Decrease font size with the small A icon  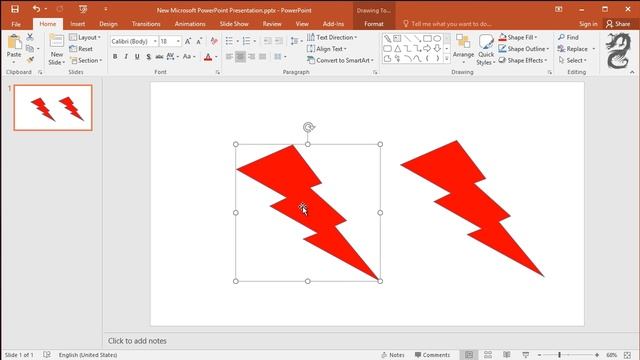click(x=199, y=41)
